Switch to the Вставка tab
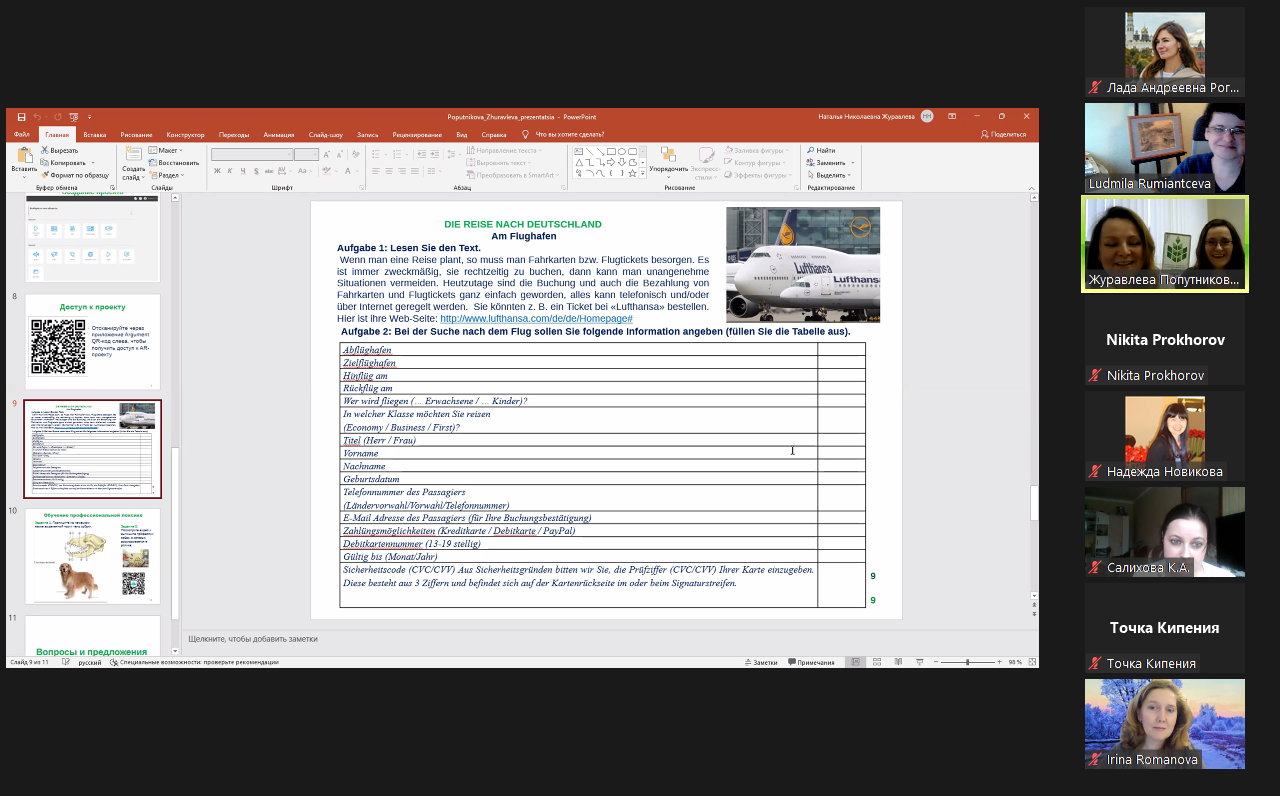 [95, 134]
